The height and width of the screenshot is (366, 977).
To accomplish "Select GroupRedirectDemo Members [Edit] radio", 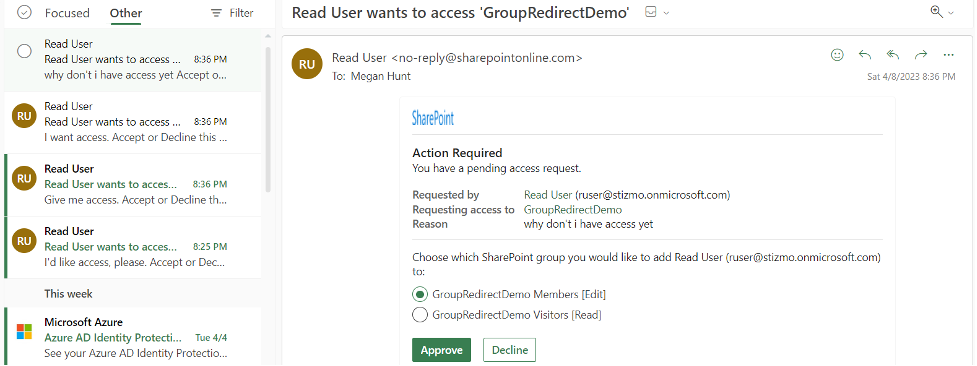I will 421,294.
